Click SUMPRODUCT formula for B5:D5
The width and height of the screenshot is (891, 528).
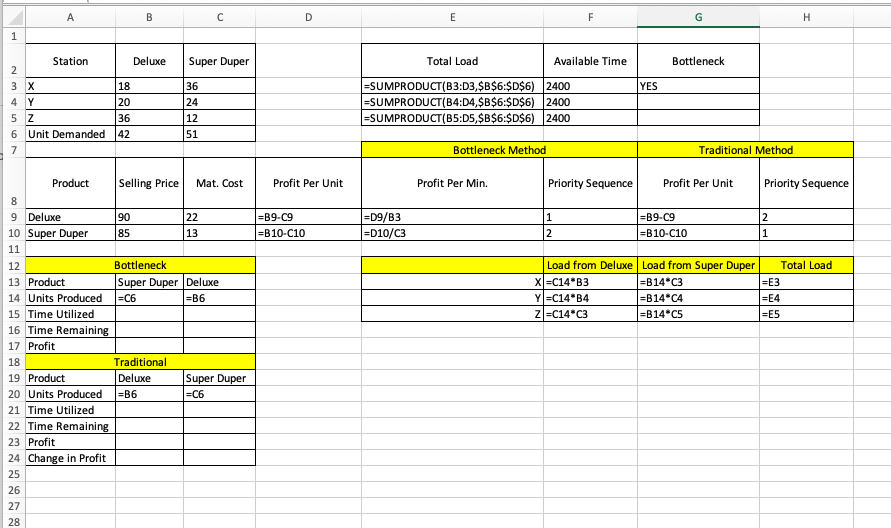click(x=452, y=118)
